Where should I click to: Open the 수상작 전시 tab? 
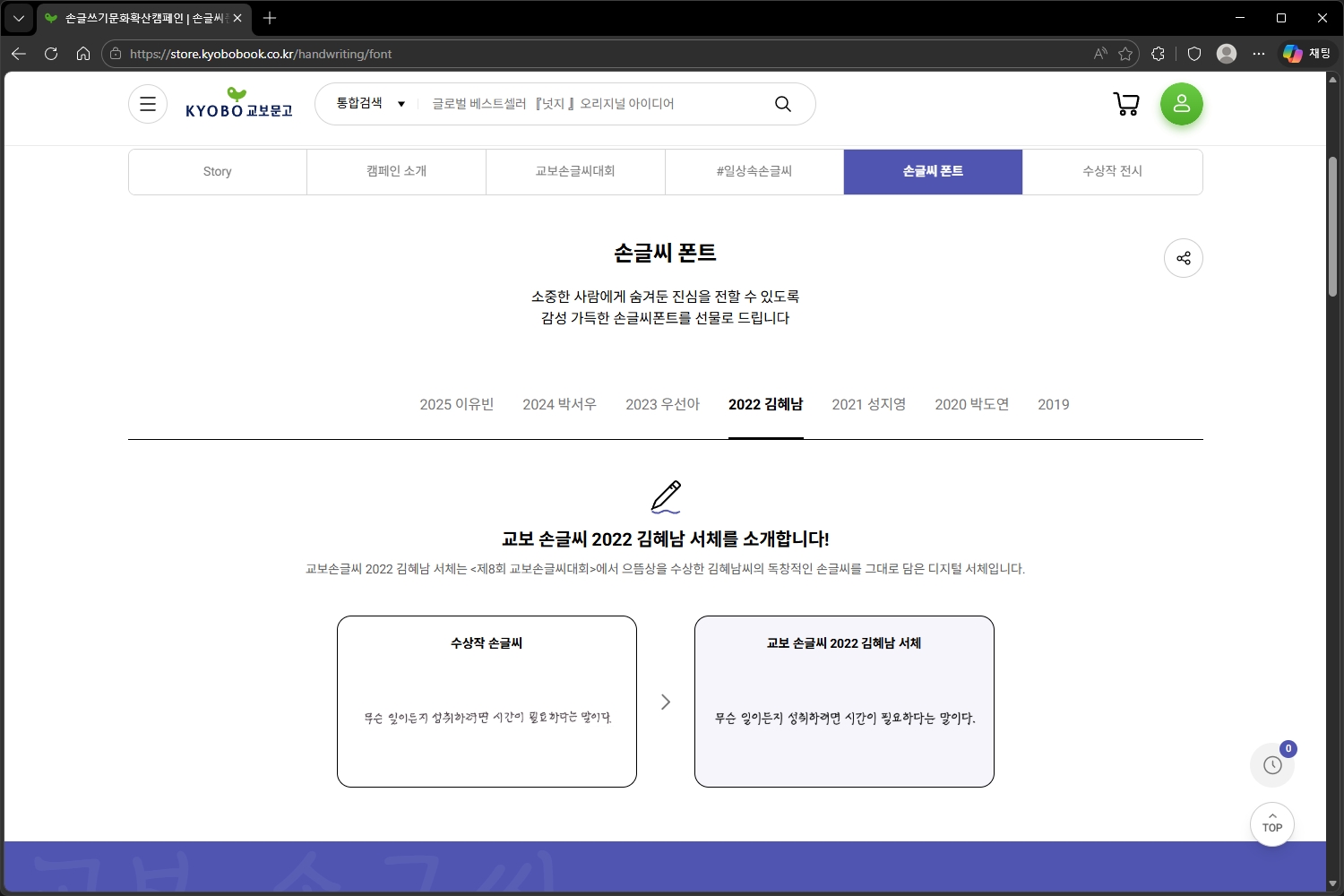click(x=1112, y=171)
